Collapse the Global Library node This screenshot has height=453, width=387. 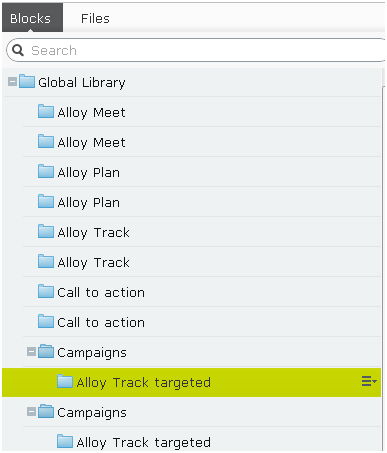[12, 82]
